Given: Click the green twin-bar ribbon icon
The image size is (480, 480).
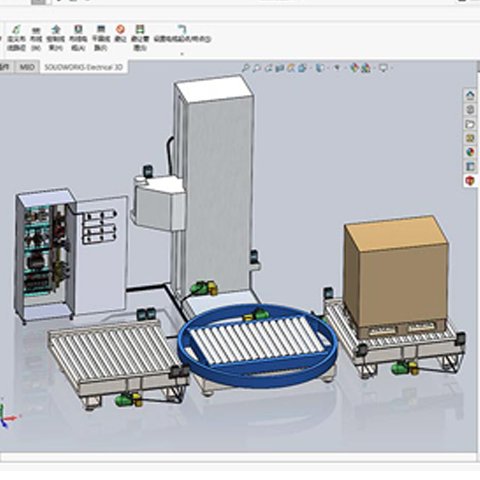Looking at the screenshot, I should (x=140, y=29).
